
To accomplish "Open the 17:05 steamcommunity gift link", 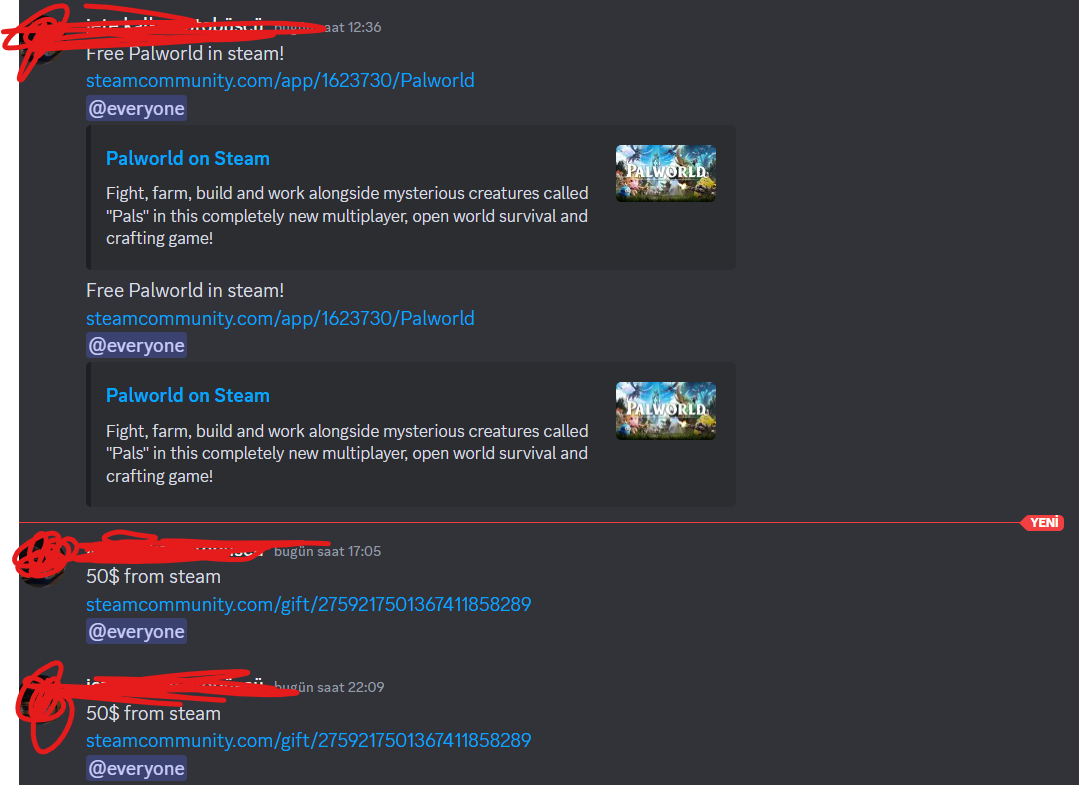I will pos(308,604).
